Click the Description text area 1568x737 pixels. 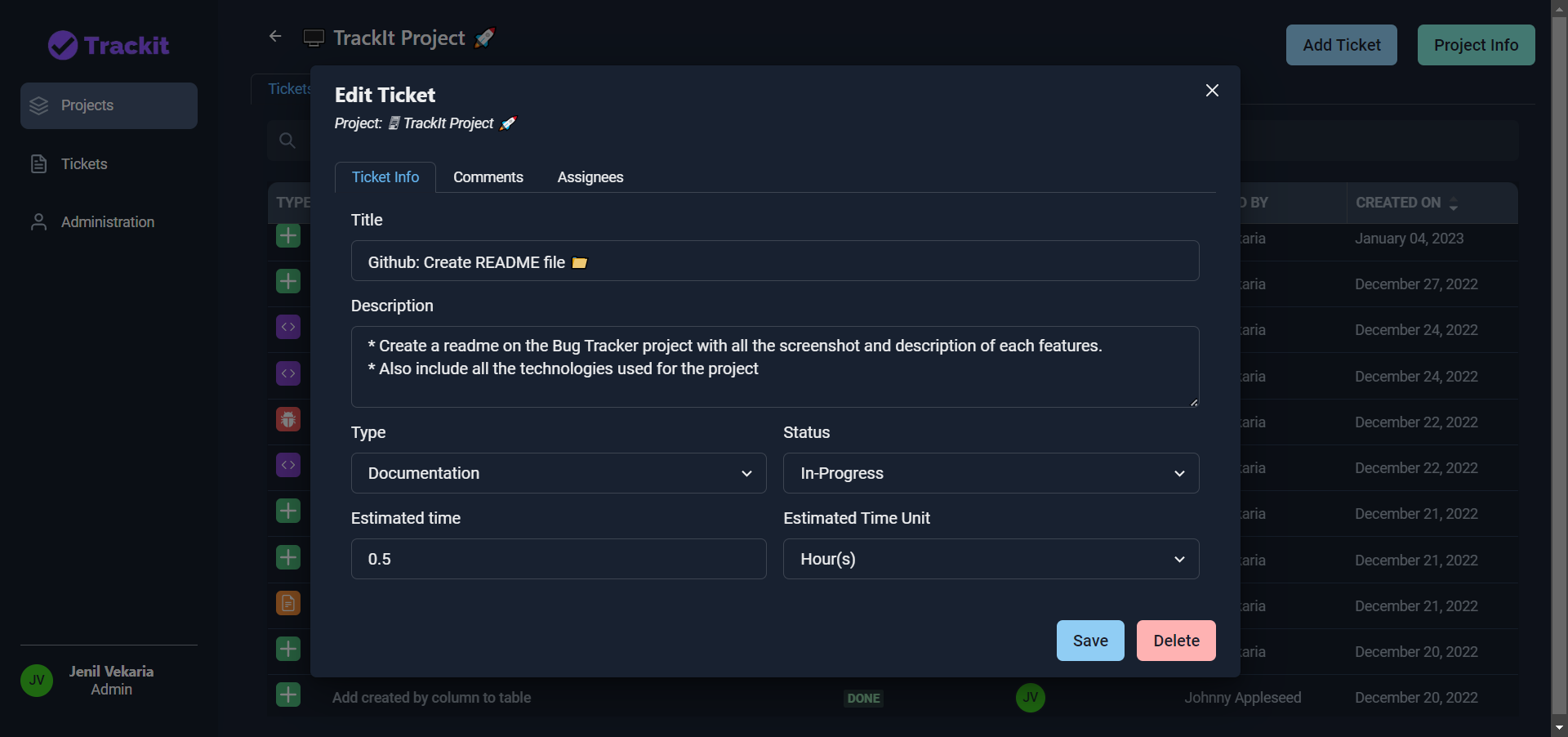click(x=775, y=367)
